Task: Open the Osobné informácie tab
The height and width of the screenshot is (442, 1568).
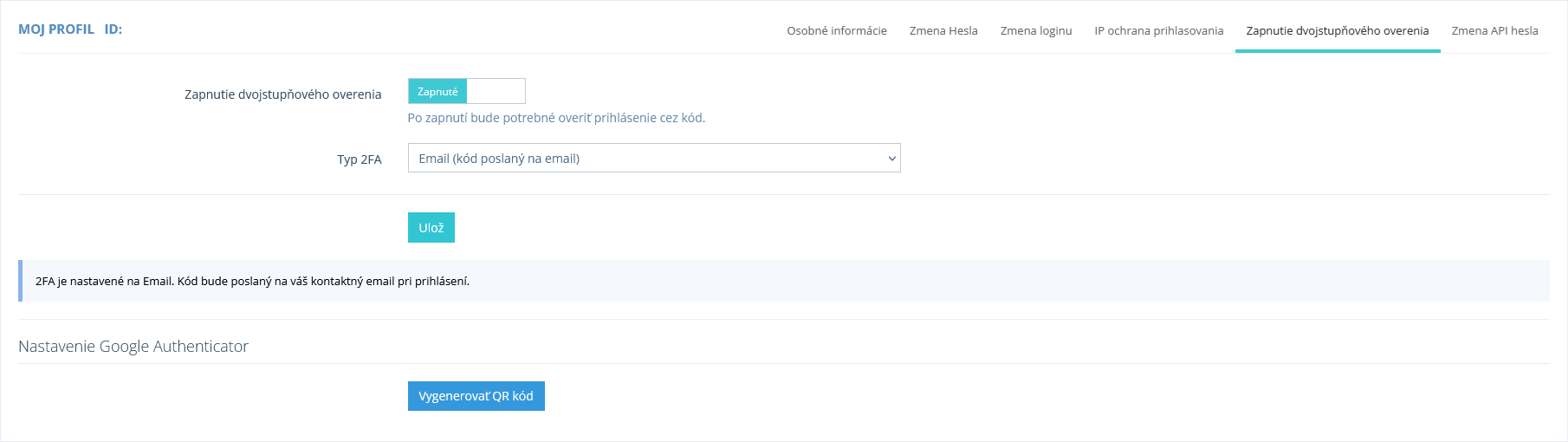Action: [836, 30]
